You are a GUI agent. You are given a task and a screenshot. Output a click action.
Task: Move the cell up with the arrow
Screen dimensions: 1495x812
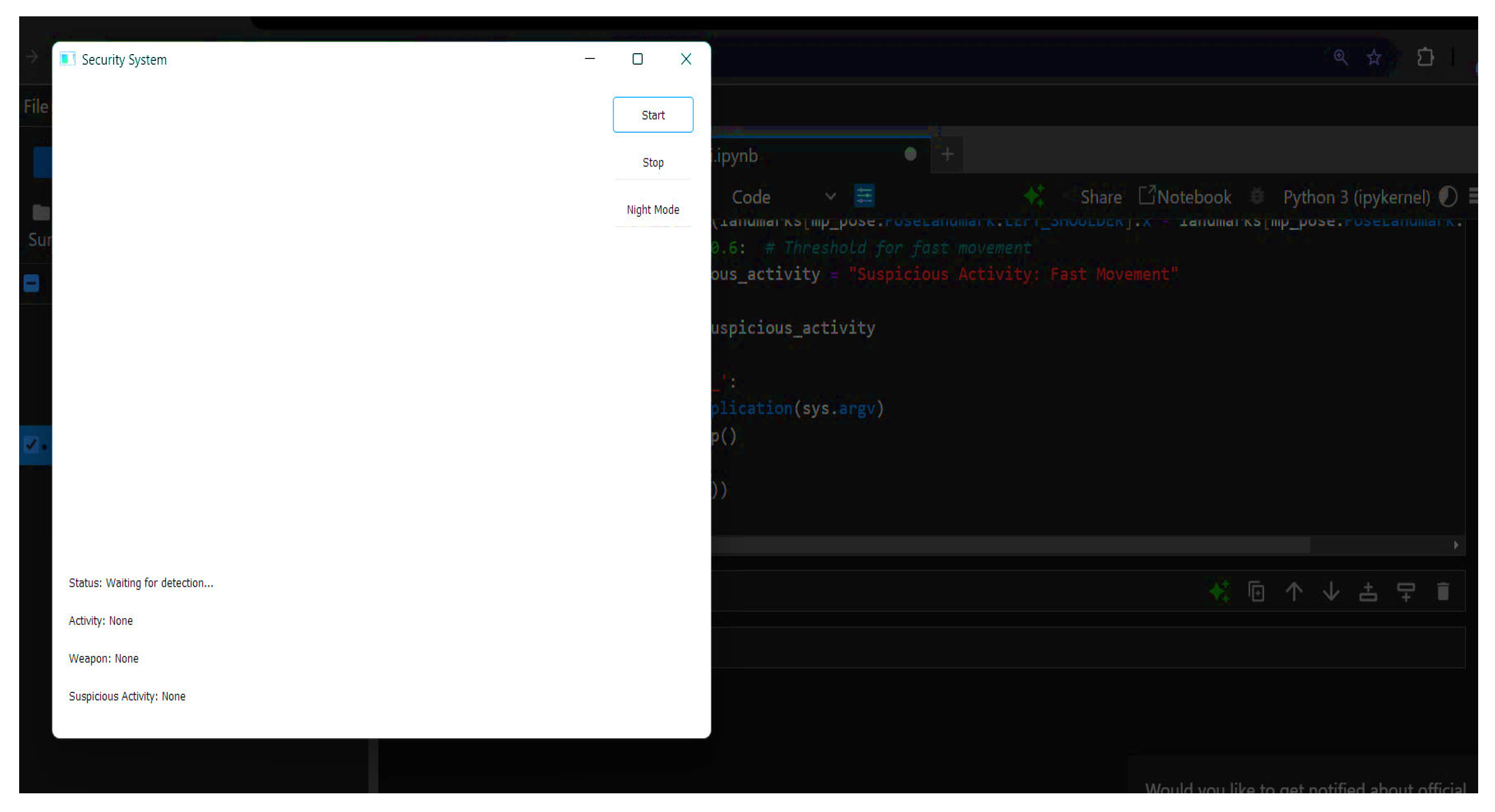[1294, 591]
